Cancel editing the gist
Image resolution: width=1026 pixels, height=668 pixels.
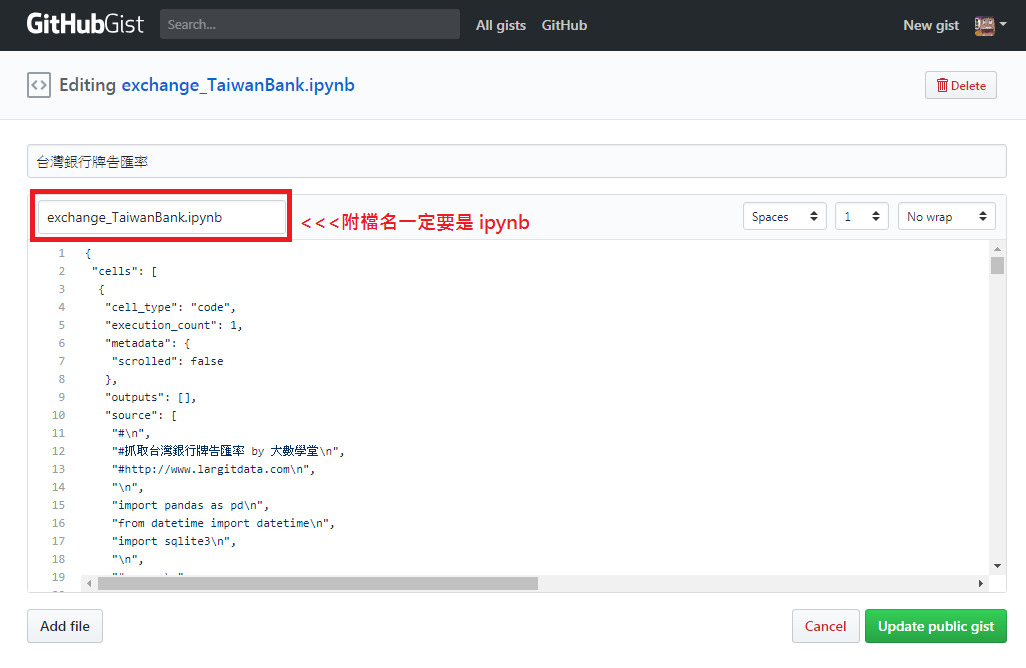(x=825, y=626)
